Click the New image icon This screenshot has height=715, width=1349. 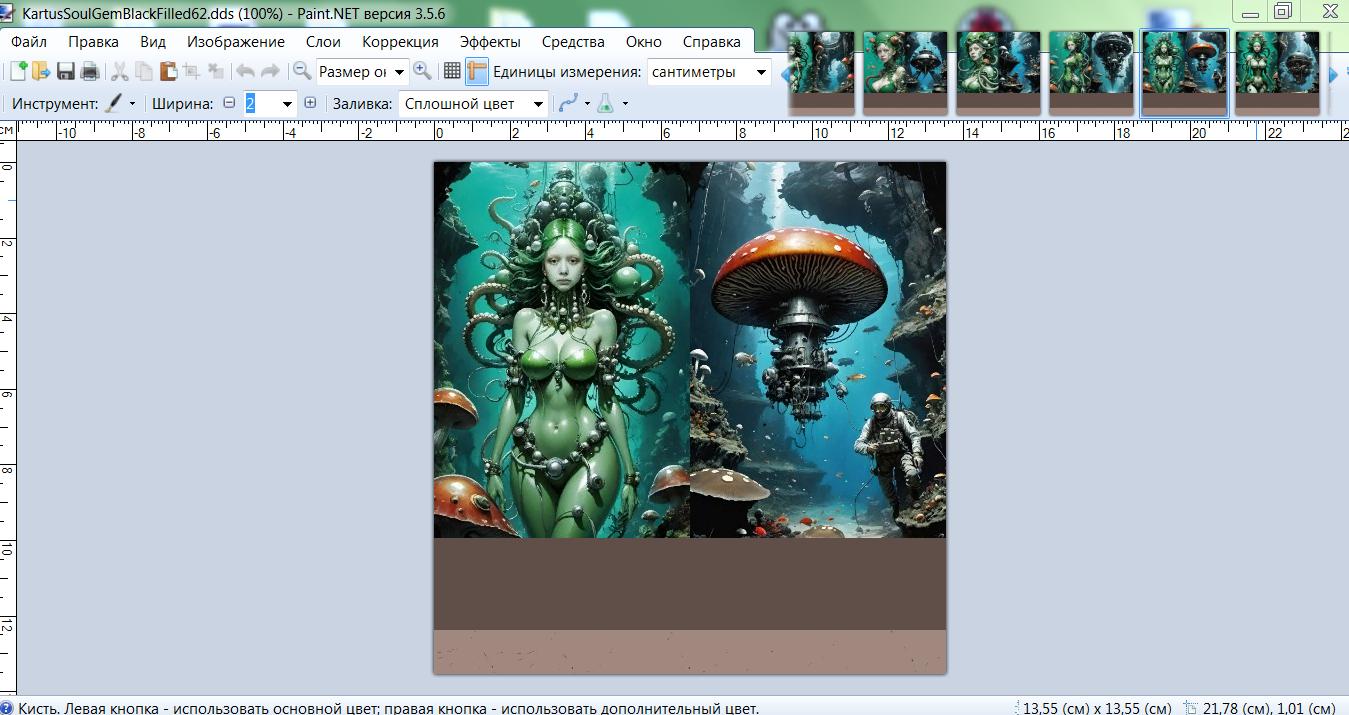(17, 71)
